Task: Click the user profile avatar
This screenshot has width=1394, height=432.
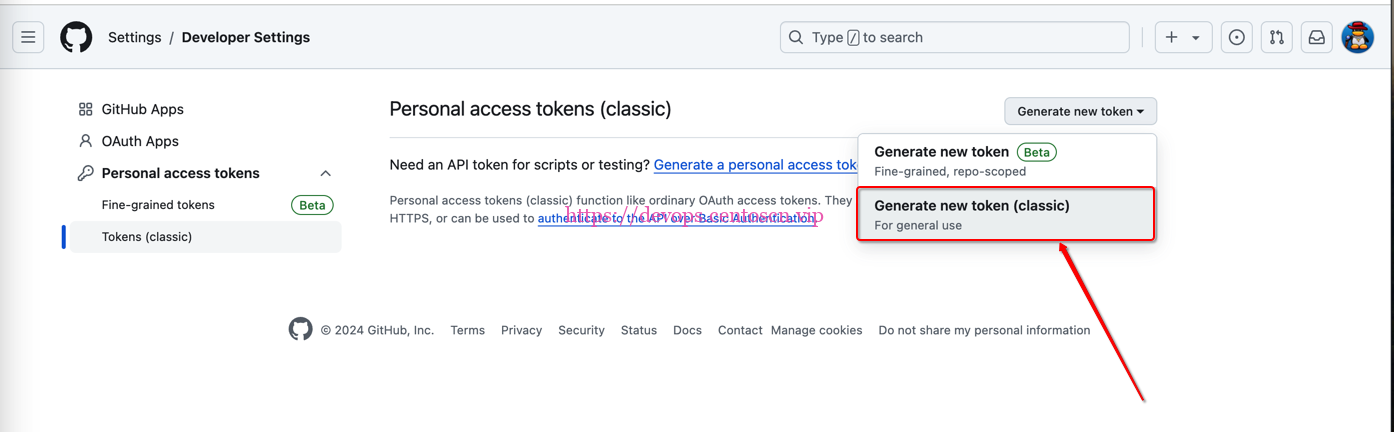Action: (x=1357, y=38)
